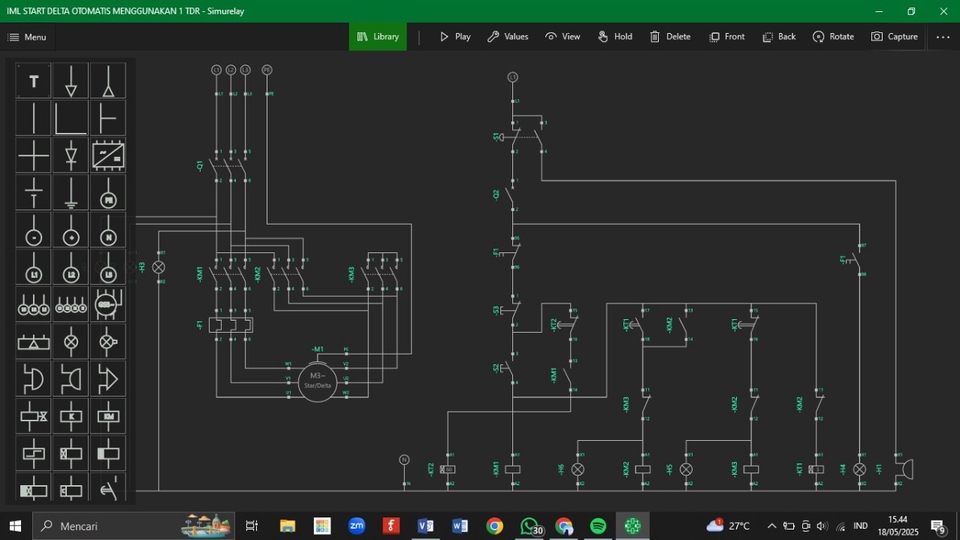Select the M1 Star/Delta motor on canvas

click(x=317, y=382)
